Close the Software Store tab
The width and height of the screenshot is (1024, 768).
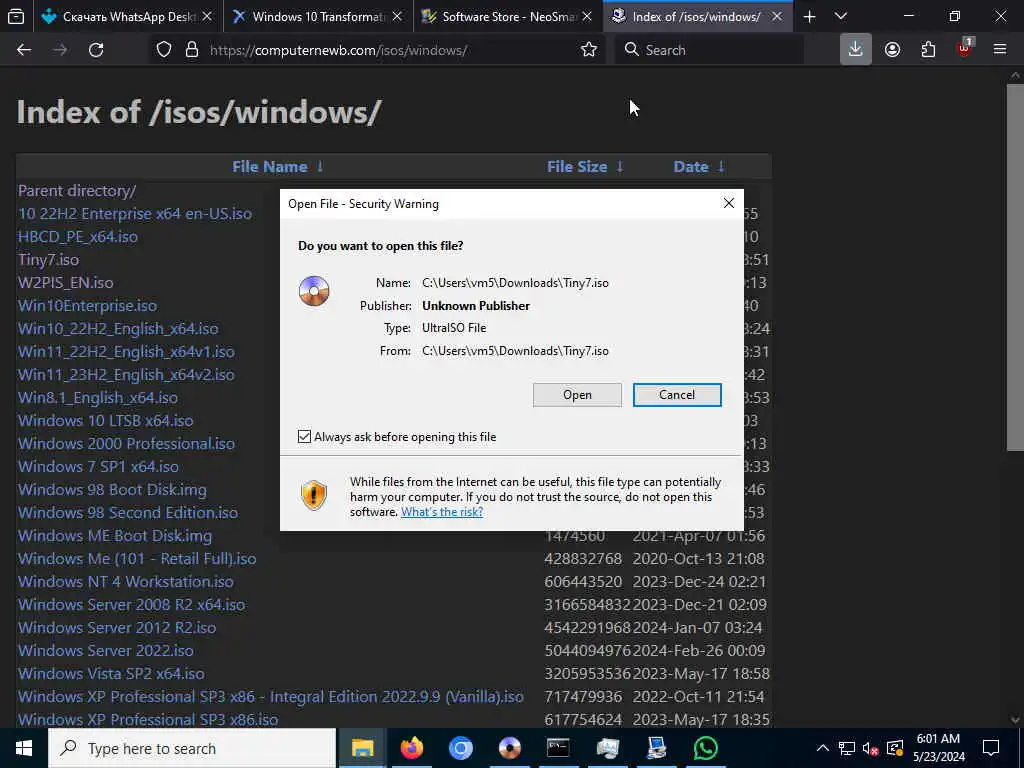pos(587,16)
